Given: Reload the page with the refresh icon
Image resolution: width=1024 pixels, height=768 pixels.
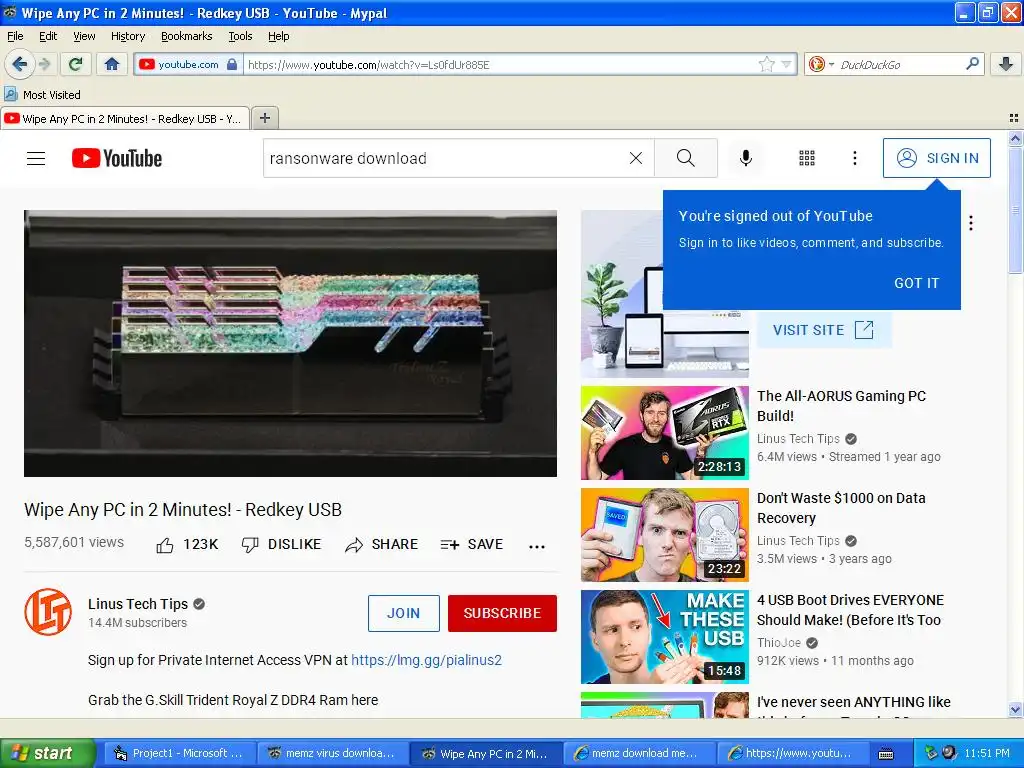Looking at the screenshot, I should [x=76, y=64].
